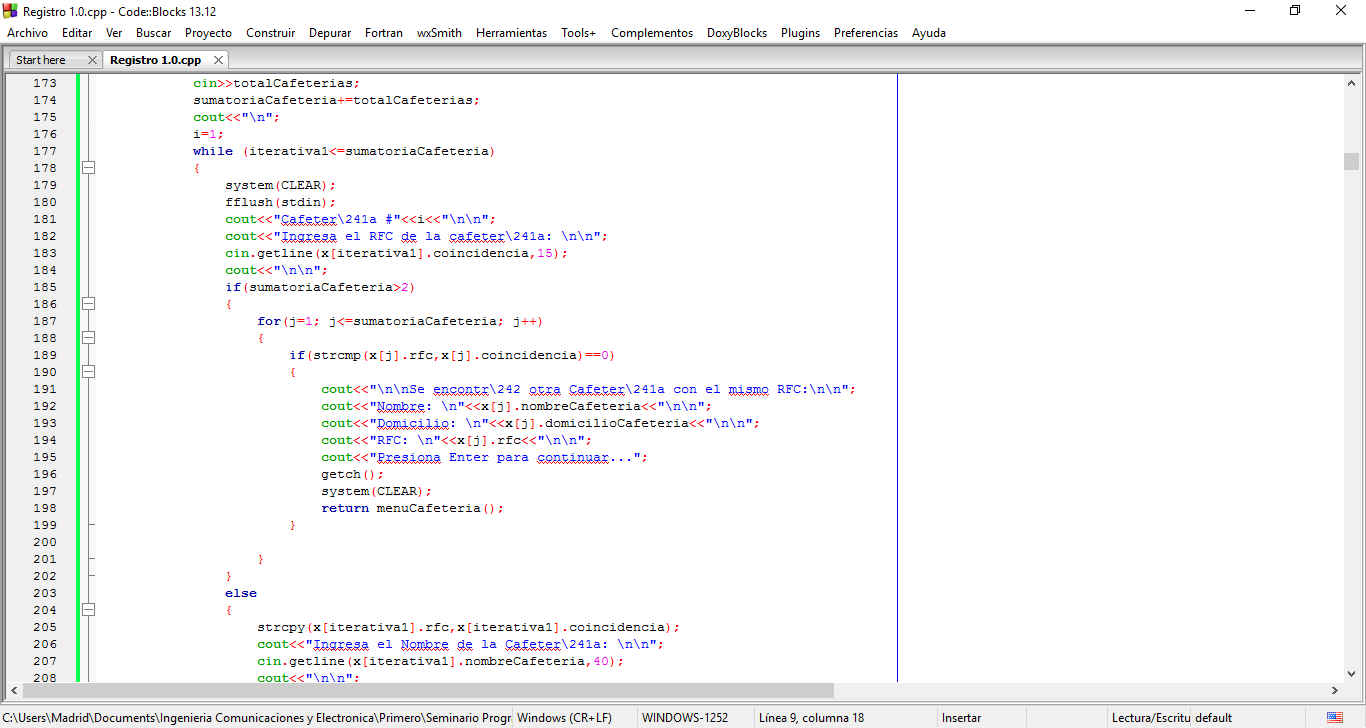Collapse the if block fold at line 186
Image resolution: width=1366 pixels, height=728 pixels.
tap(88, 304)
